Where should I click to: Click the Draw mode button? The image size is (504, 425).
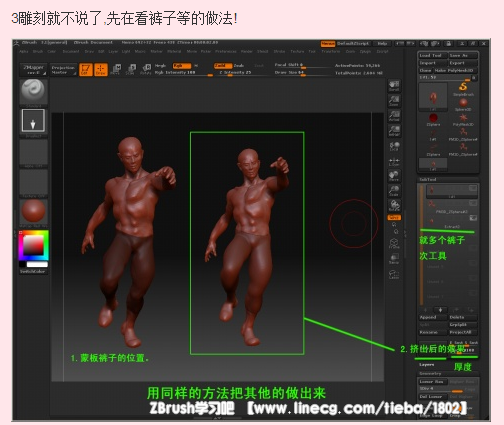pos(101,70)
